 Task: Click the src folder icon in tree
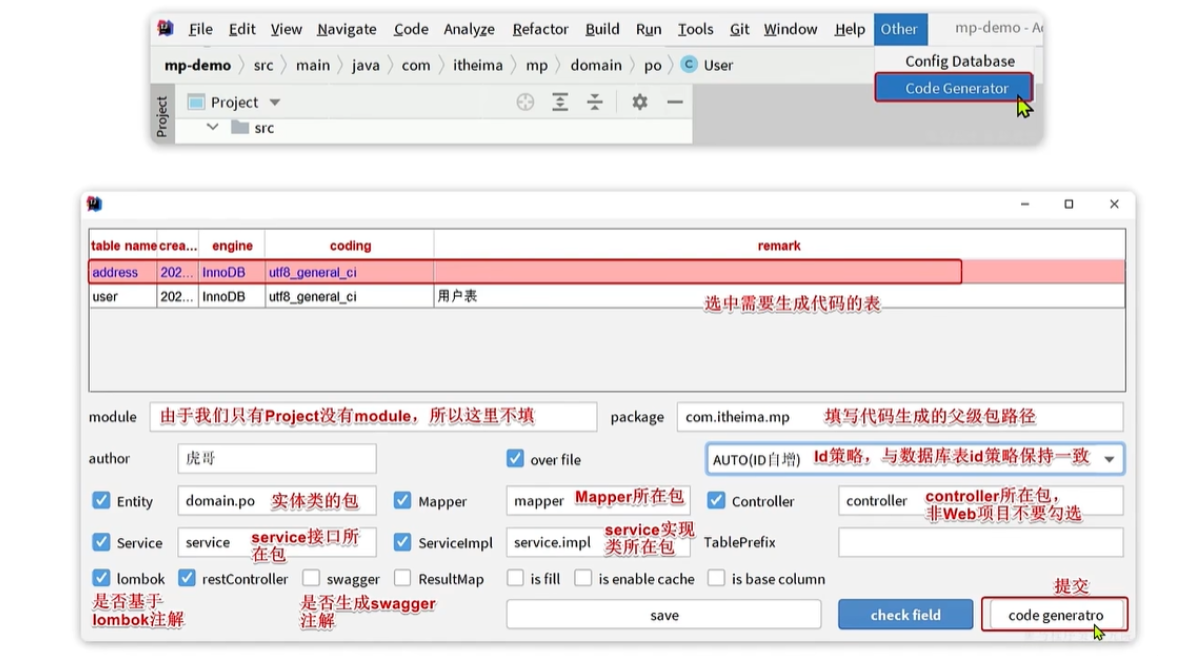(x=239, y=128)
